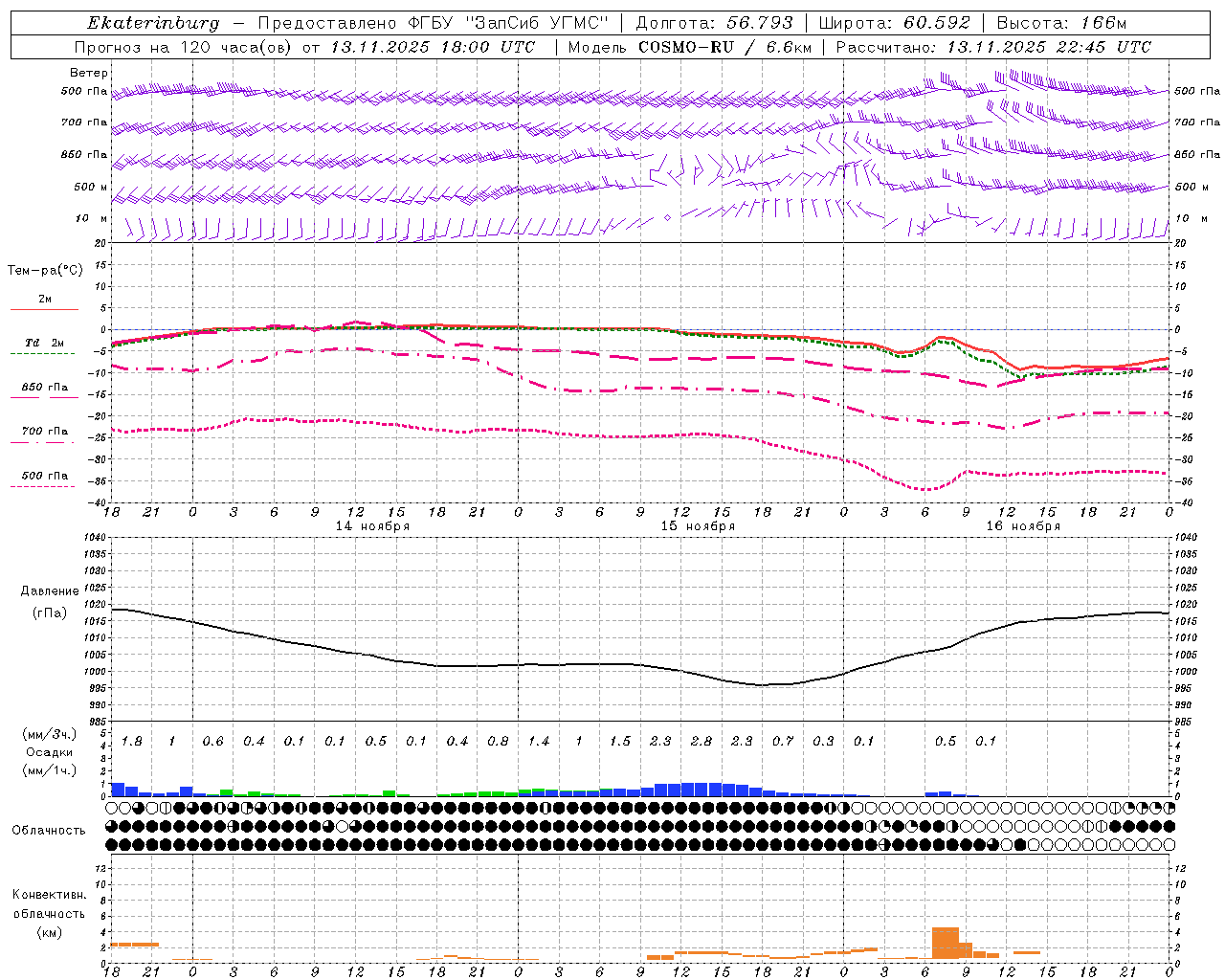
Task: Click the 'Давление' pressure label
Action: (x=50, y=591)
